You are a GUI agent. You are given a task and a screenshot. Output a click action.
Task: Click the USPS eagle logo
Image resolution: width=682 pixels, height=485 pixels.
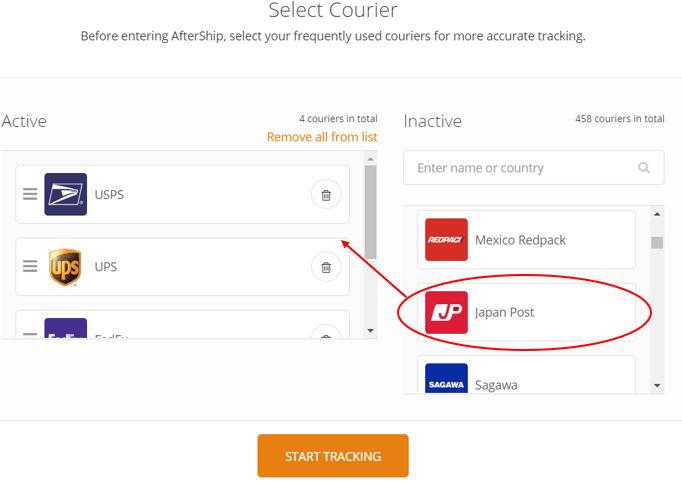click(66, 194)
